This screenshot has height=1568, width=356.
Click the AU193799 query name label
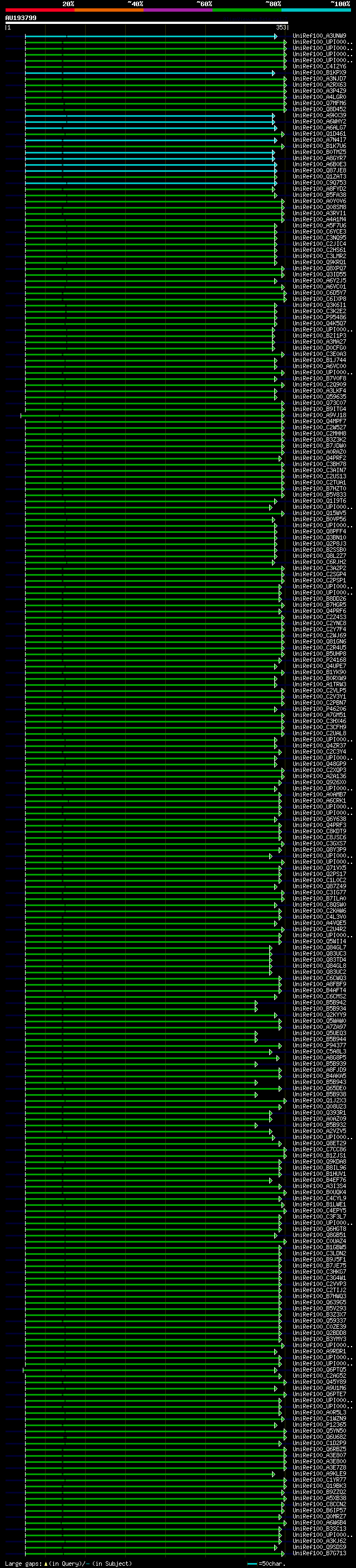tap(21, 18)
